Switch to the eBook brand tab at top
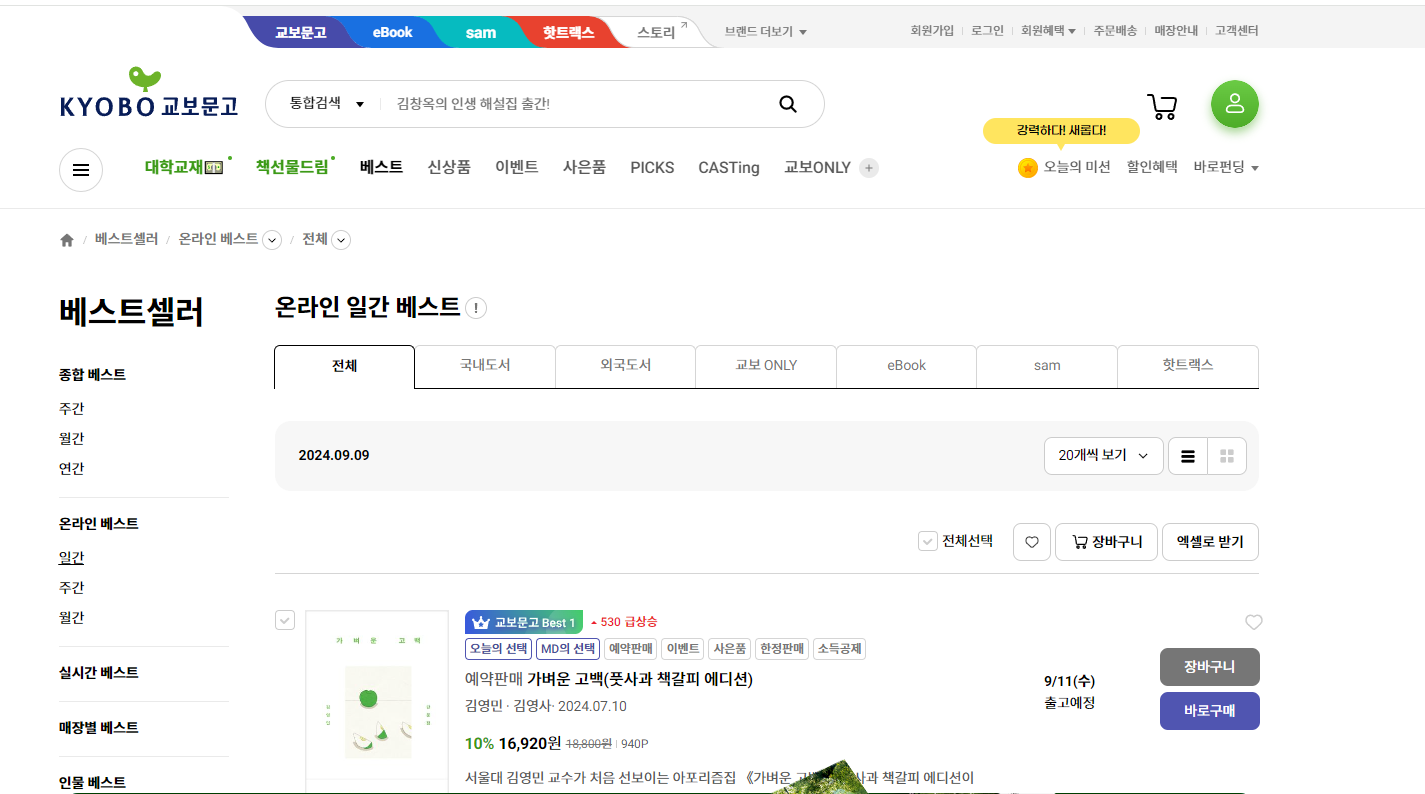Screen dimensions: 1425x794 click(x=392, y=32)
